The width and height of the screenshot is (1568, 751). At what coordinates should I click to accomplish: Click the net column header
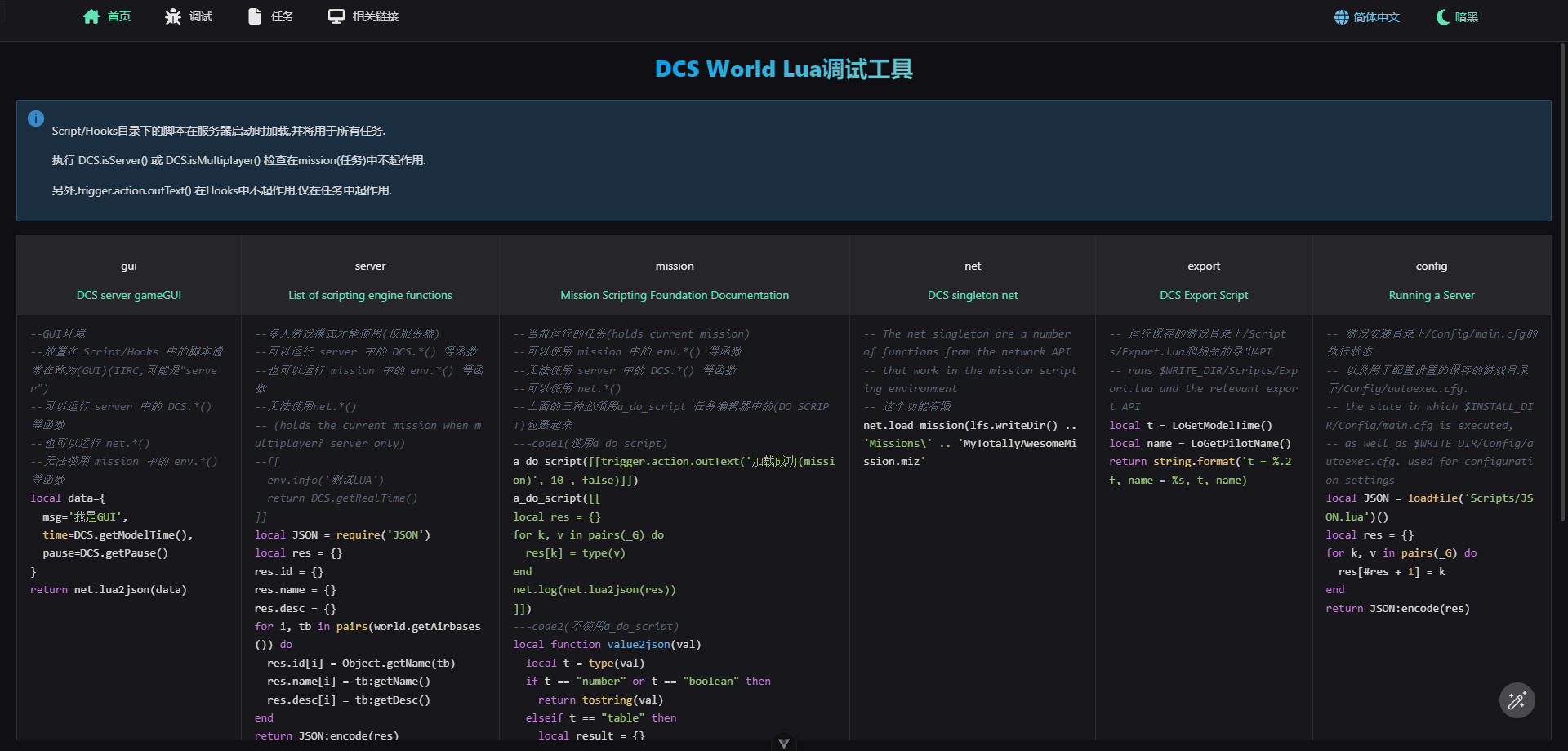pos(973,266)
